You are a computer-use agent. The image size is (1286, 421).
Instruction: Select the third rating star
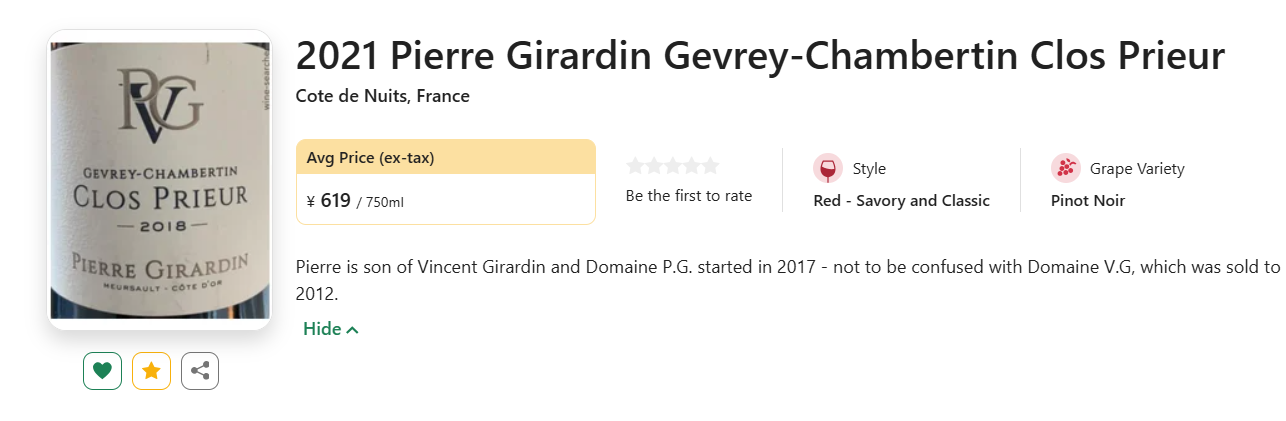click(x=673, y=166)
